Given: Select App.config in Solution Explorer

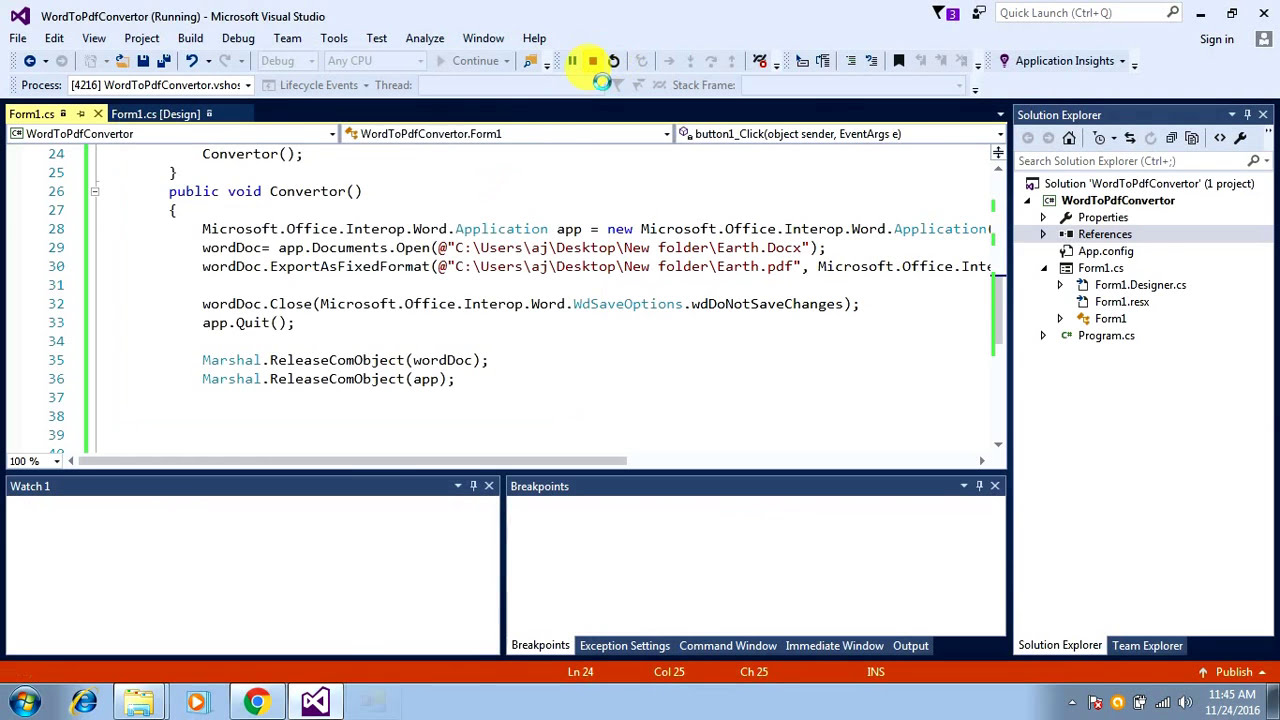Looking at the screenshot, I should pos(1105,251).
